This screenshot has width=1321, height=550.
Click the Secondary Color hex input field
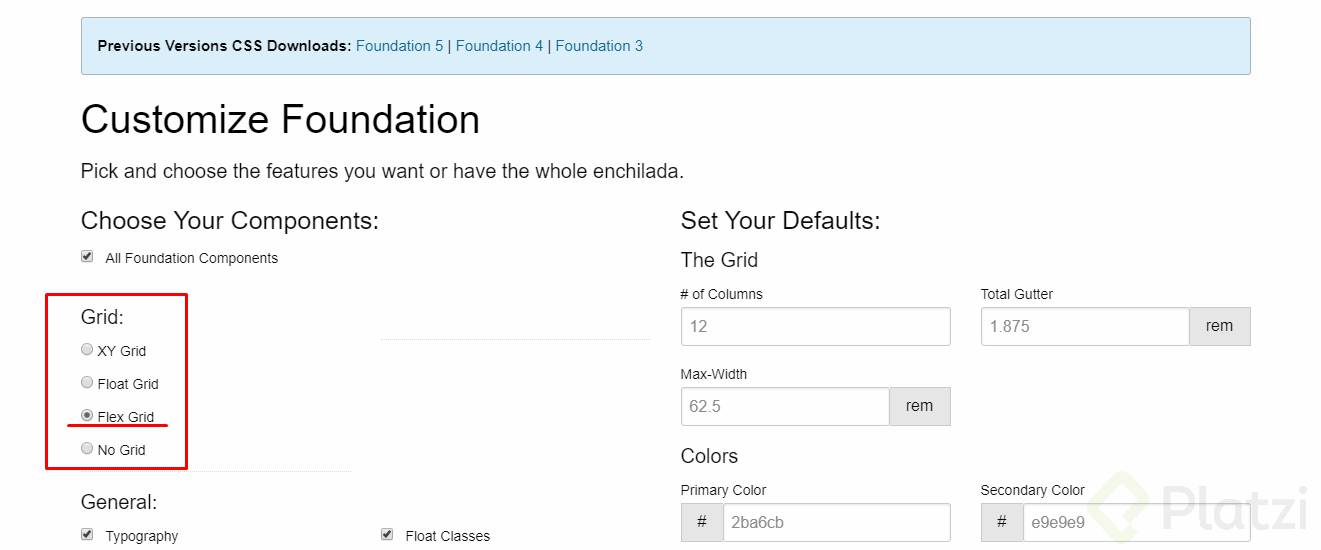point(1136,522)
